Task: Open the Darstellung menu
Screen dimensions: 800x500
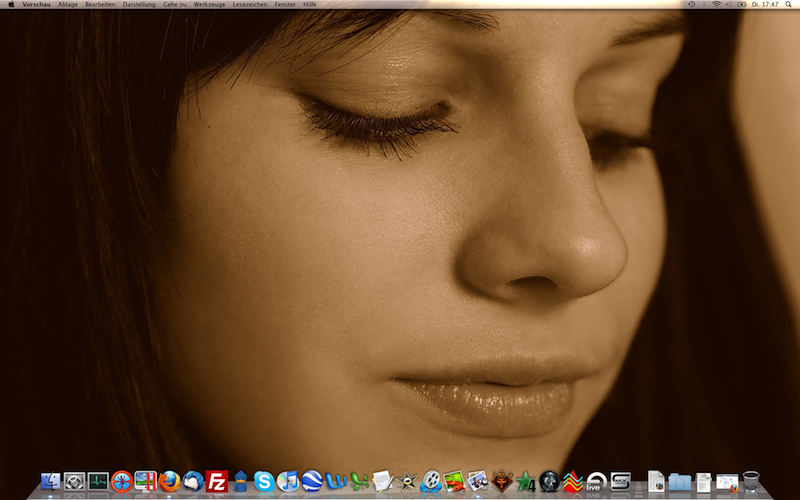Action: click(139, 5)
